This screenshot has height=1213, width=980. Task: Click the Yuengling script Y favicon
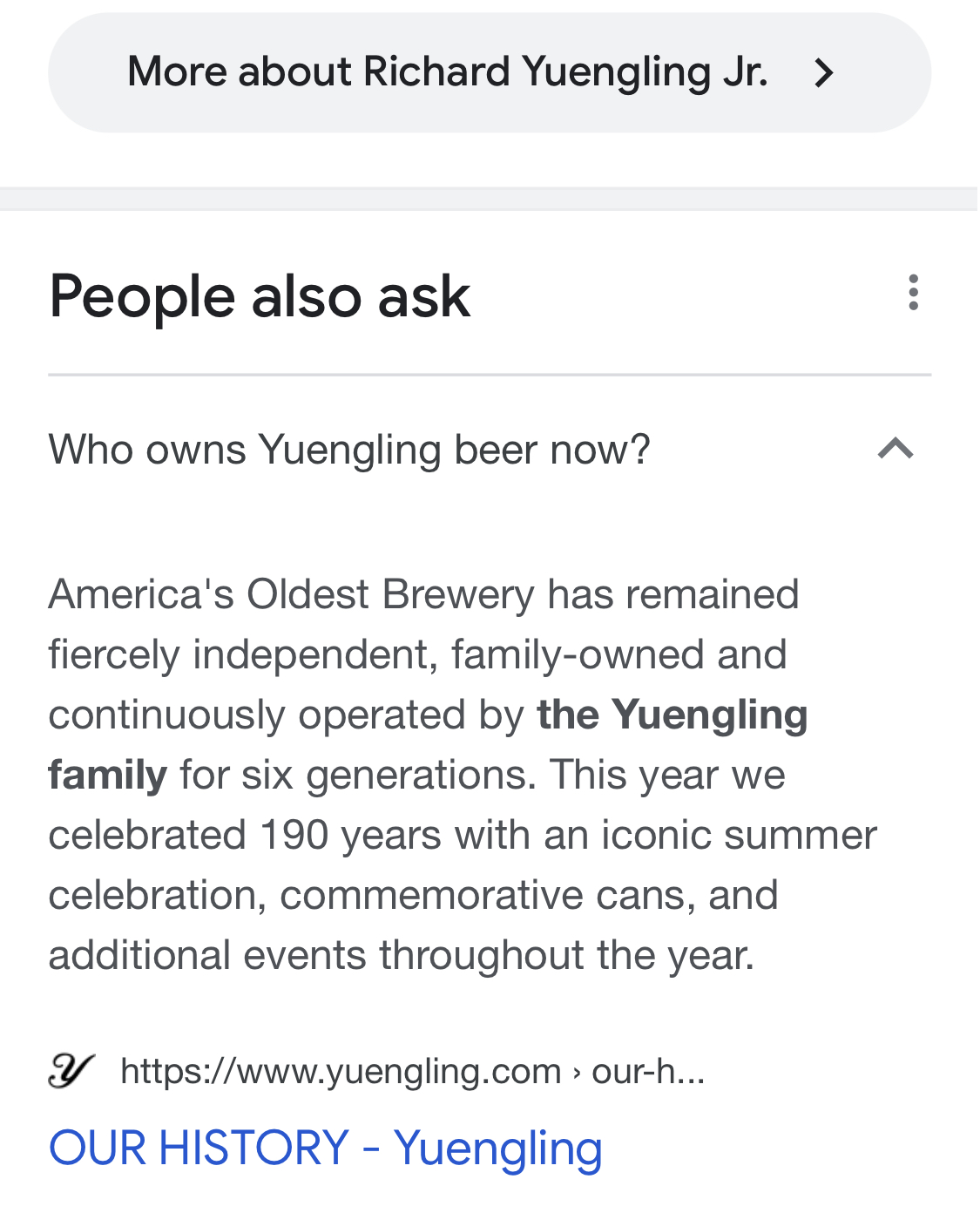pyautogui.click(x=70, y=1071)
